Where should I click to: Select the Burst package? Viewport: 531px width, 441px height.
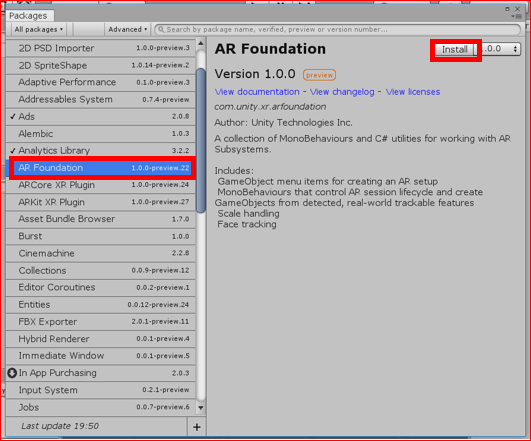click(x=101, y=236)
